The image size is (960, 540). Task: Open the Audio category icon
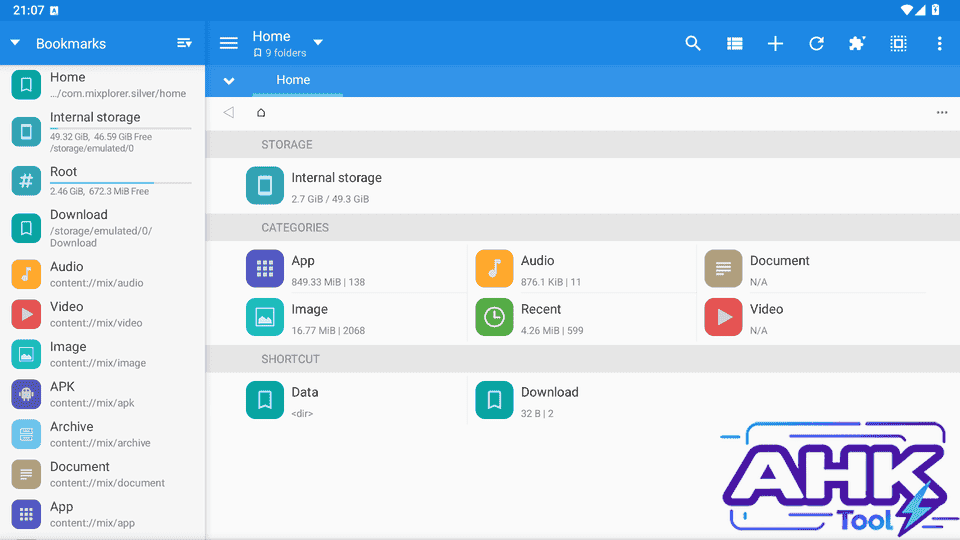(x=494, y=268)
